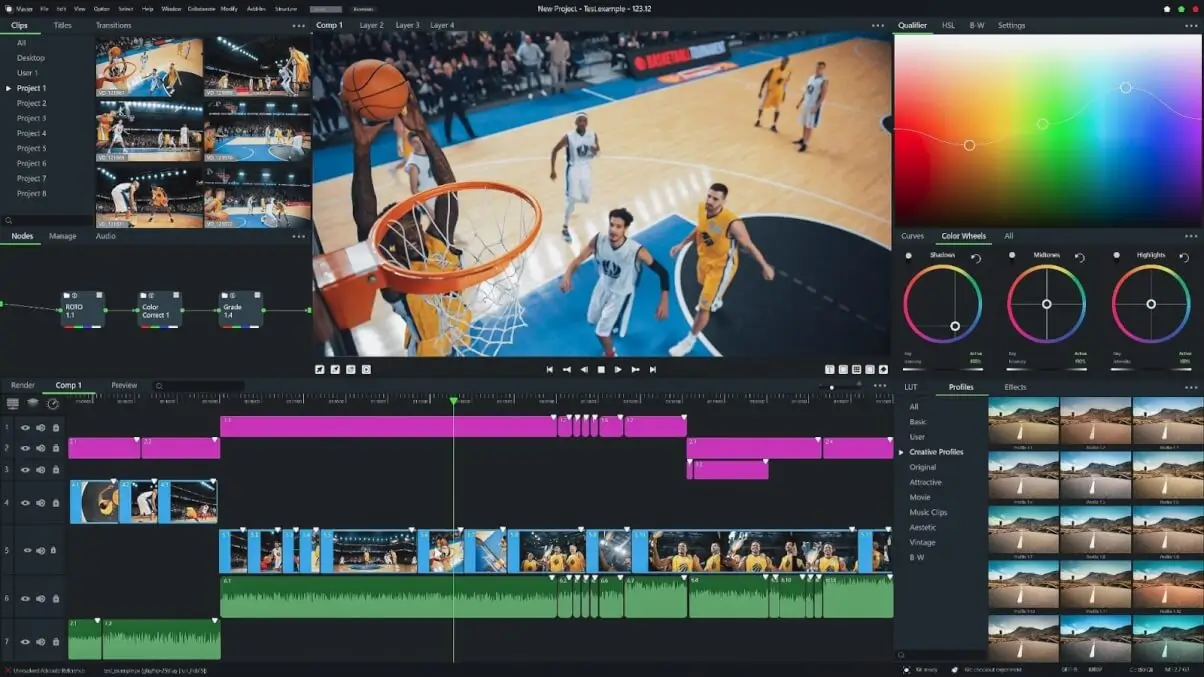The image size is (1204, 677).
Task: Select the Vintage profile category
Action: click(x=923, y=542)
